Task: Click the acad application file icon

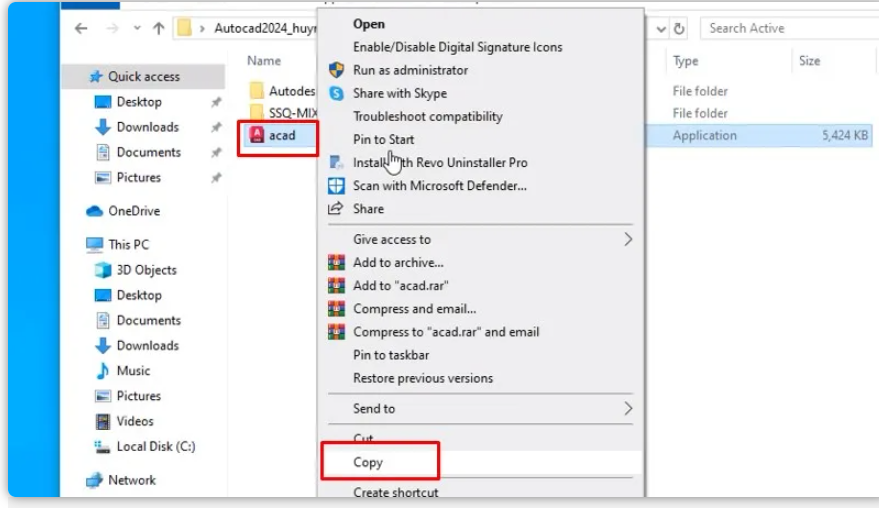Action: point(256,136)
